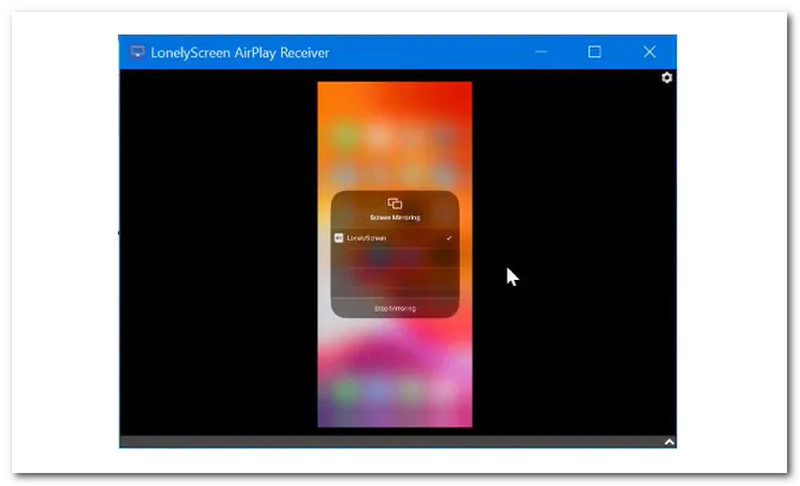Open LonelyScreen settings gear icon
Viewport: 800px width, 486px height.
[x=666, y=78]
